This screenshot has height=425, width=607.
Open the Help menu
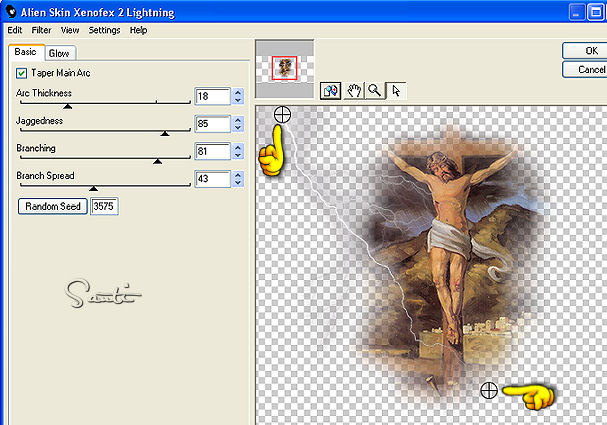coord(138,30)
